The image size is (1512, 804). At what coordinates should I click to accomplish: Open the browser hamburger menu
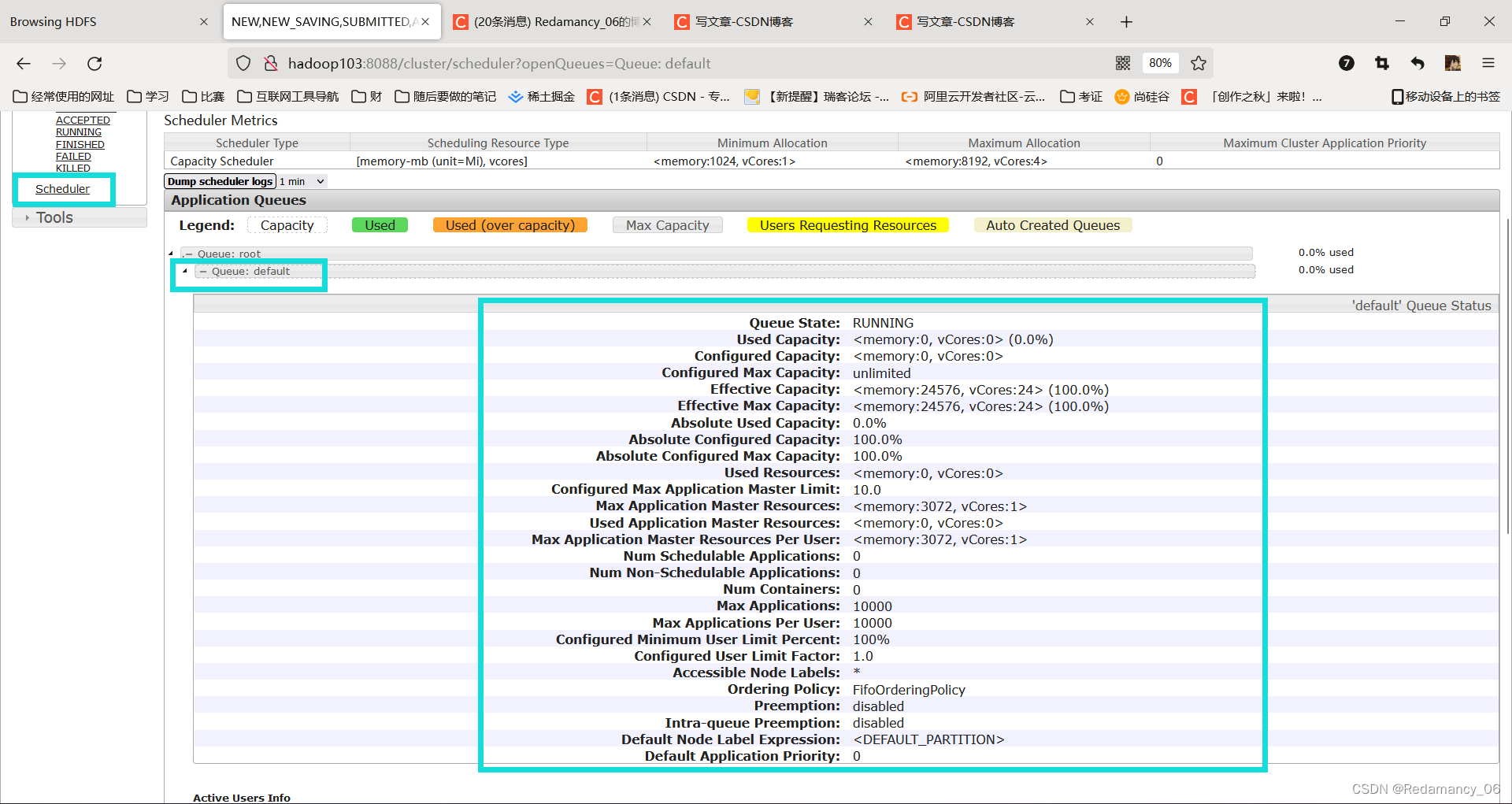point(1488,63)
